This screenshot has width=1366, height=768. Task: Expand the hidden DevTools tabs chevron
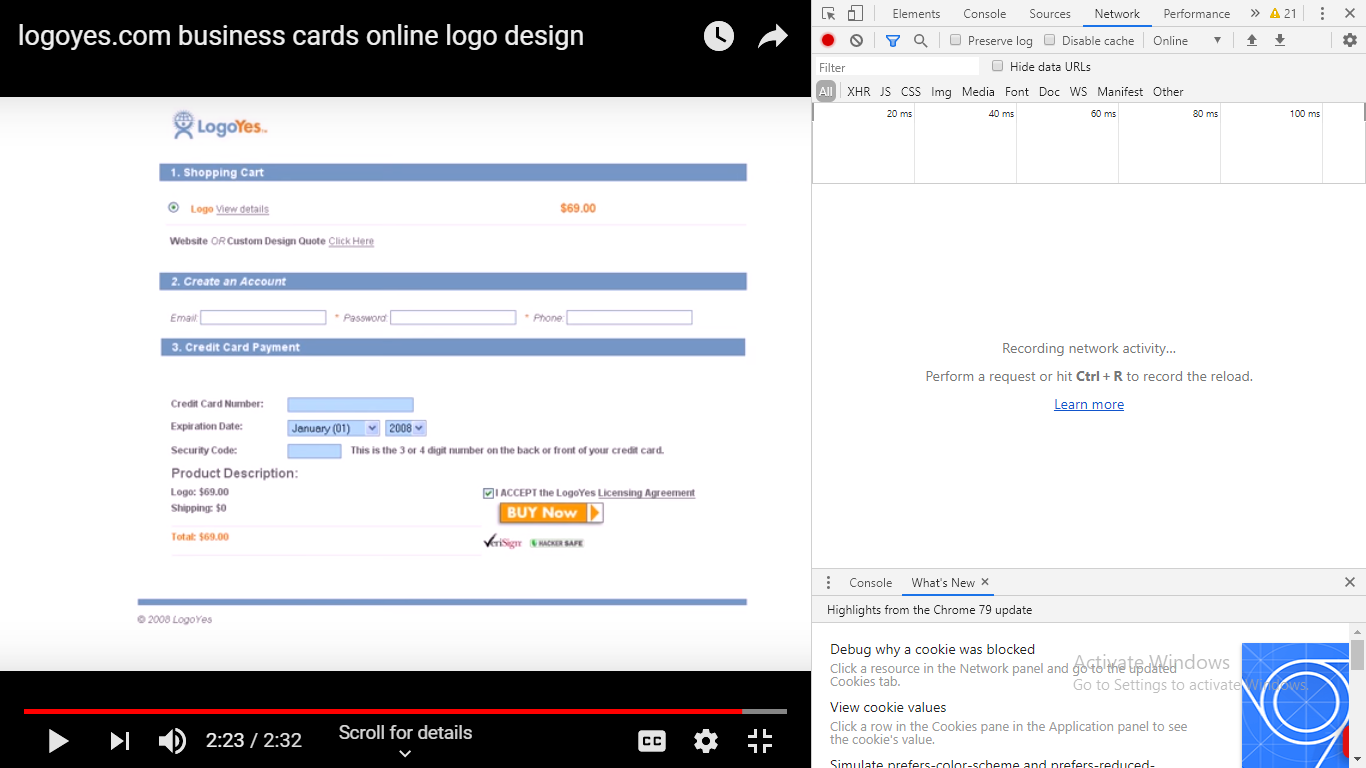tap(1255, 14)
